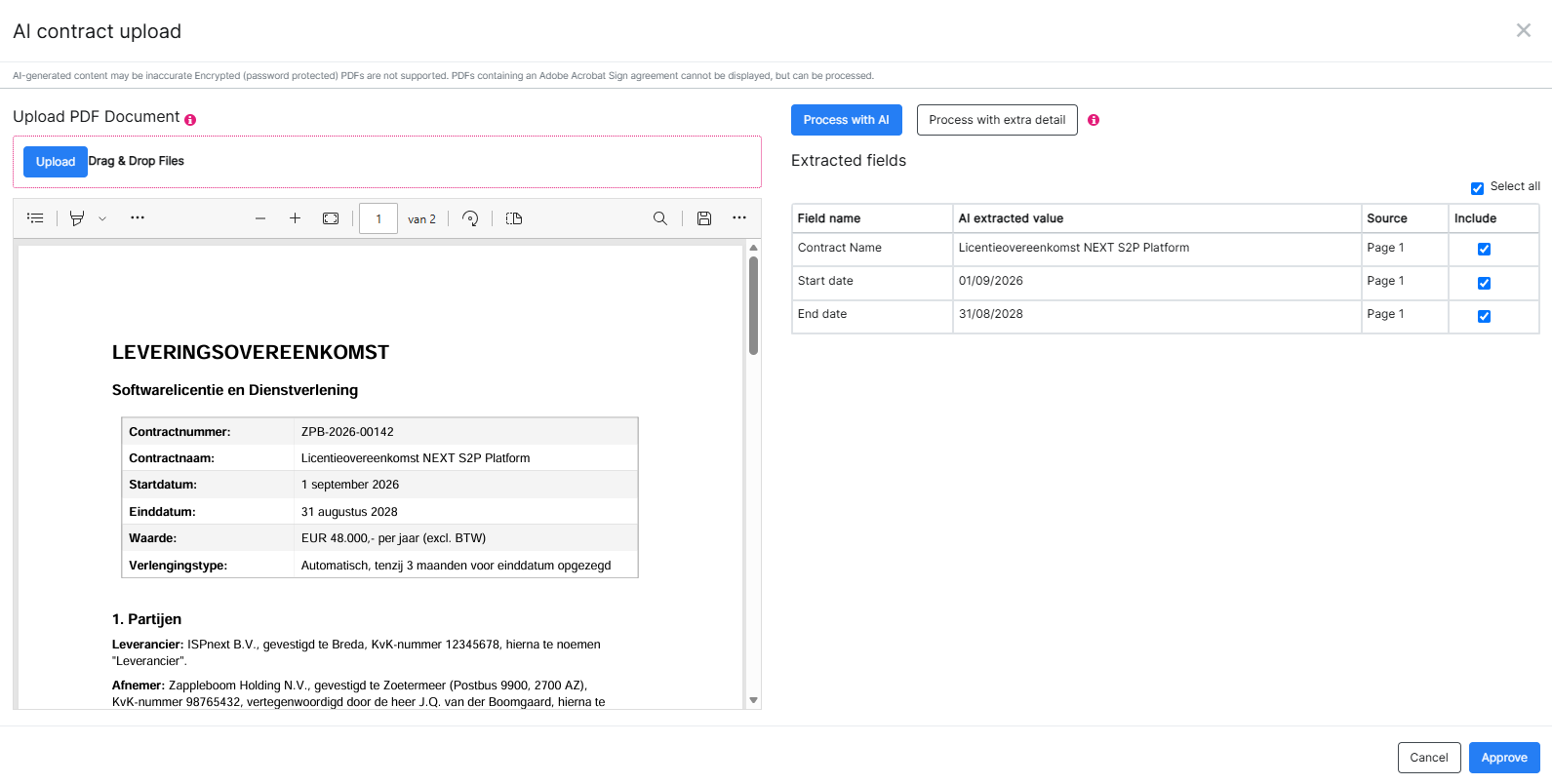This screenshot has height=784, width=1552.
Task: Click Process with AI button
Action: point(847,120)
